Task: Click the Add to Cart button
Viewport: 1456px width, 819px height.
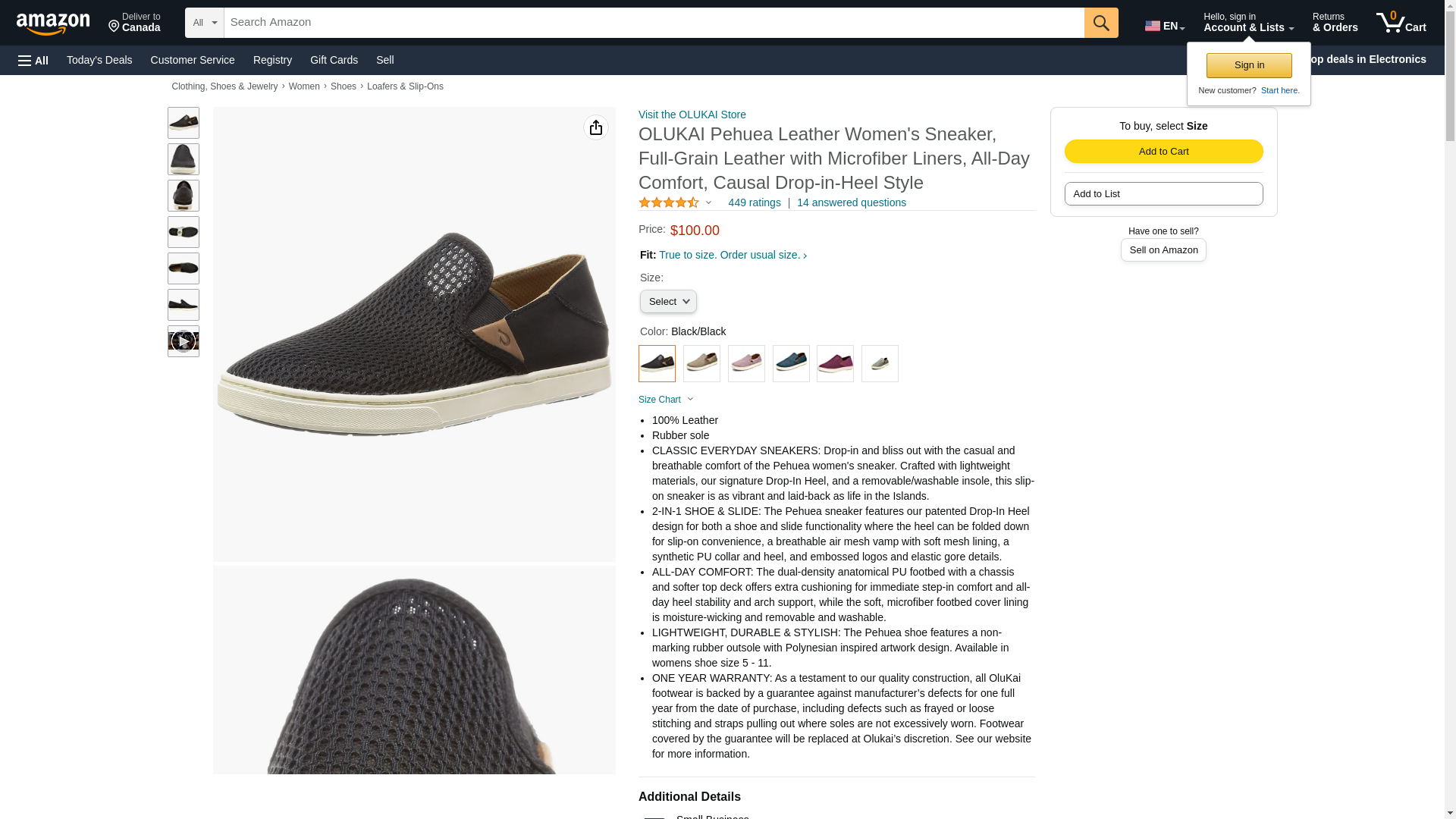Action: pos(1163,151)
